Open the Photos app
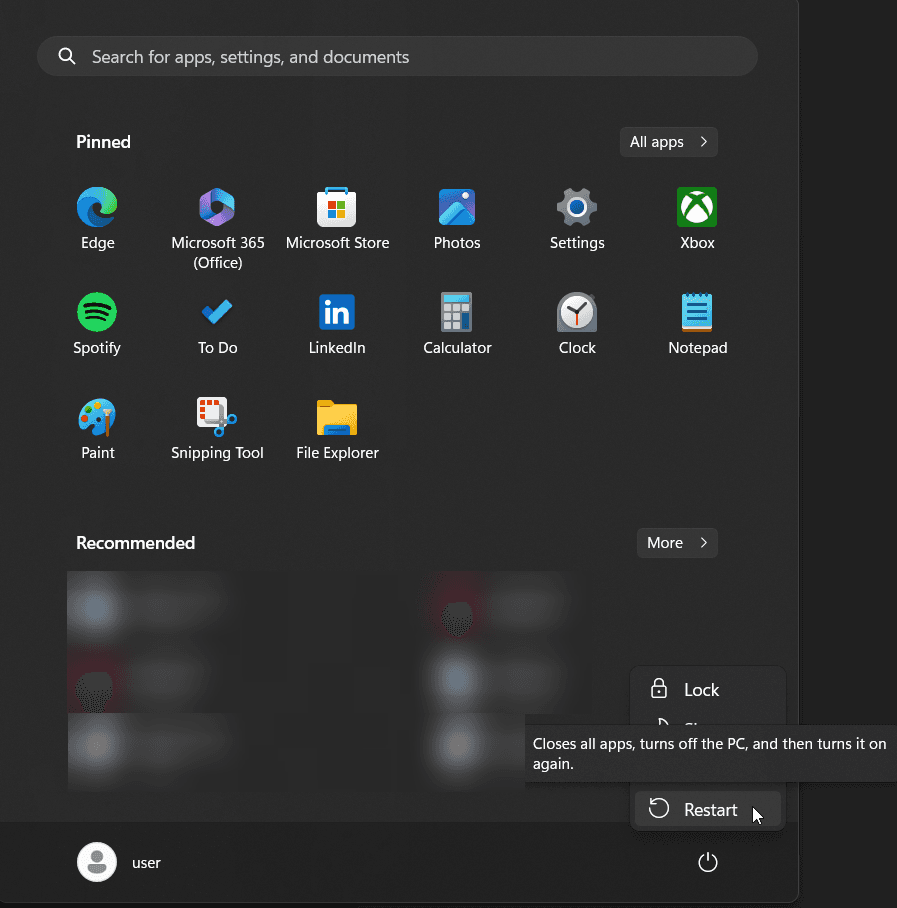 pos(457,218)
